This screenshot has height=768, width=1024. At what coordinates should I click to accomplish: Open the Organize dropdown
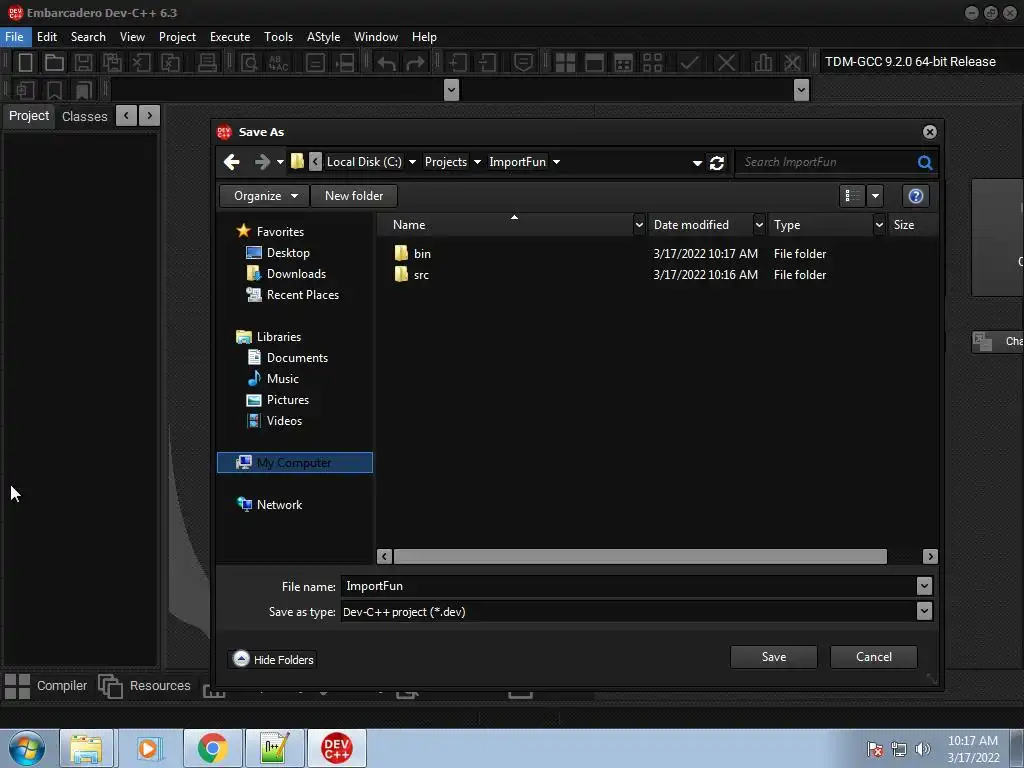(264, 196)
